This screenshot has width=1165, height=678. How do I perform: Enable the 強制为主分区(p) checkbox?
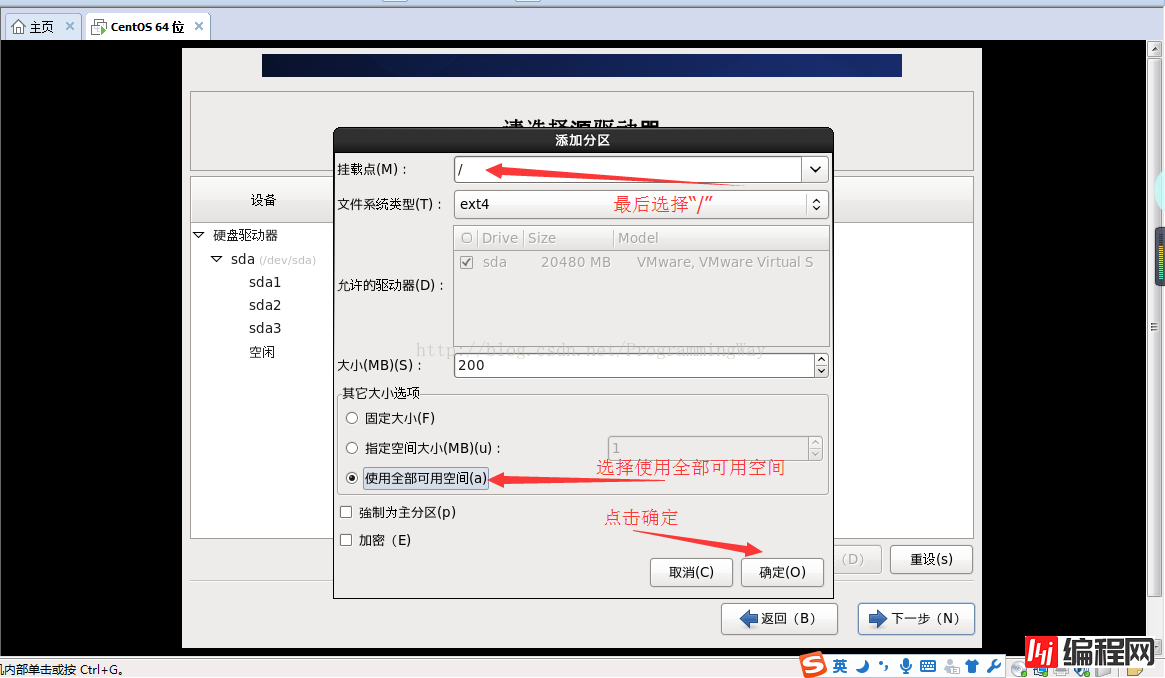pos(346,512)
